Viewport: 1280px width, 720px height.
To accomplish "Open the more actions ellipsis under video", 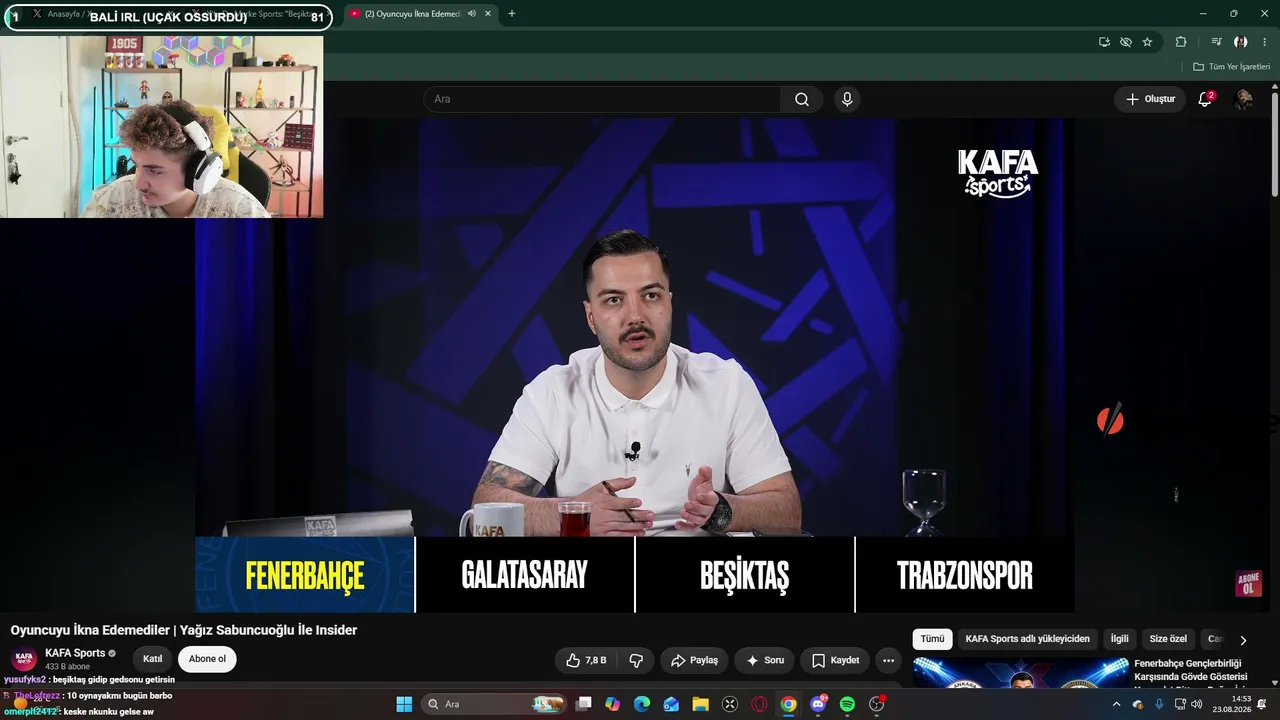I will click(x=888, y=660).
